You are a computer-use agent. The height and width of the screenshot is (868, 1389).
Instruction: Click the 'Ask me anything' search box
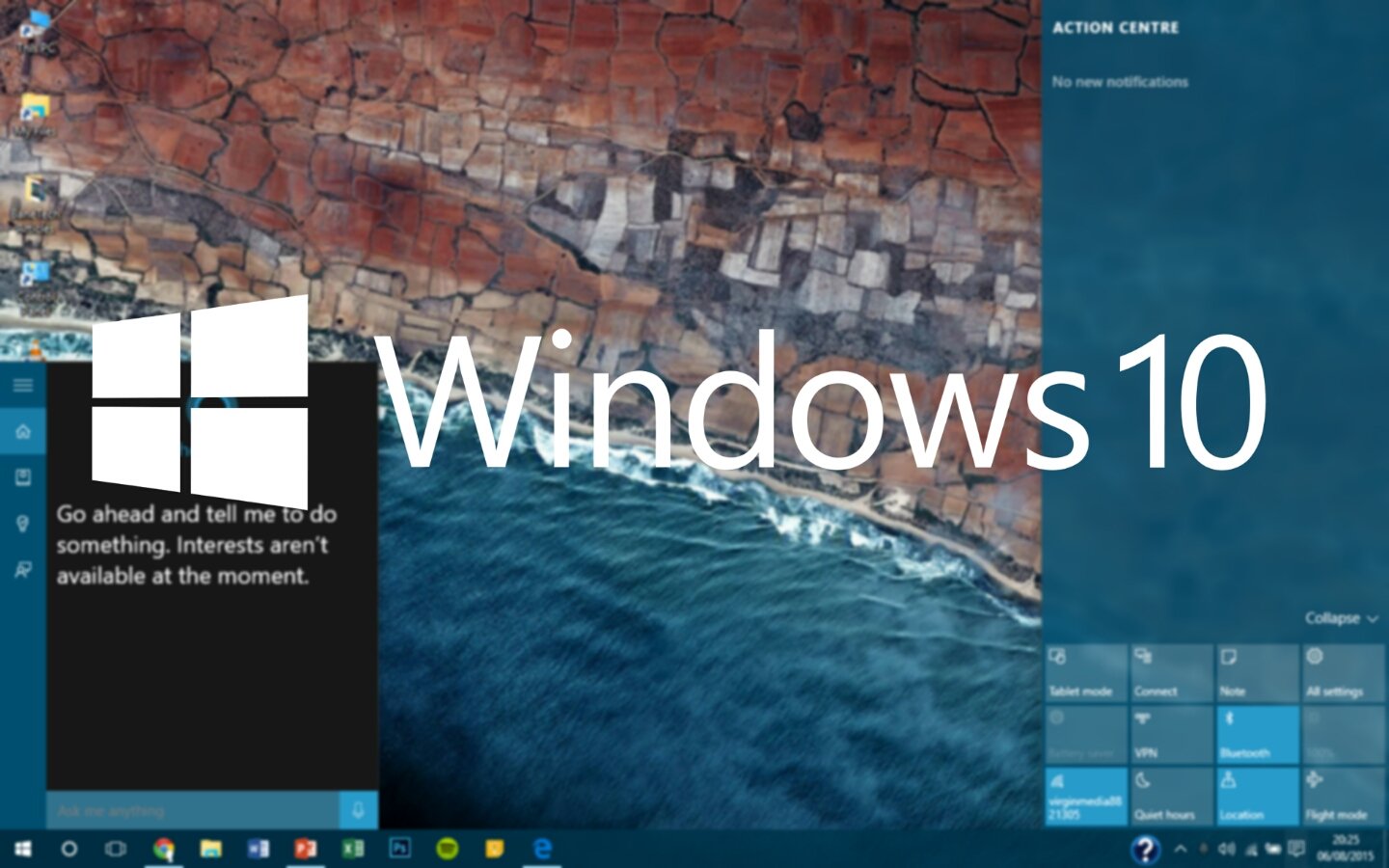[x=193, y=810]
